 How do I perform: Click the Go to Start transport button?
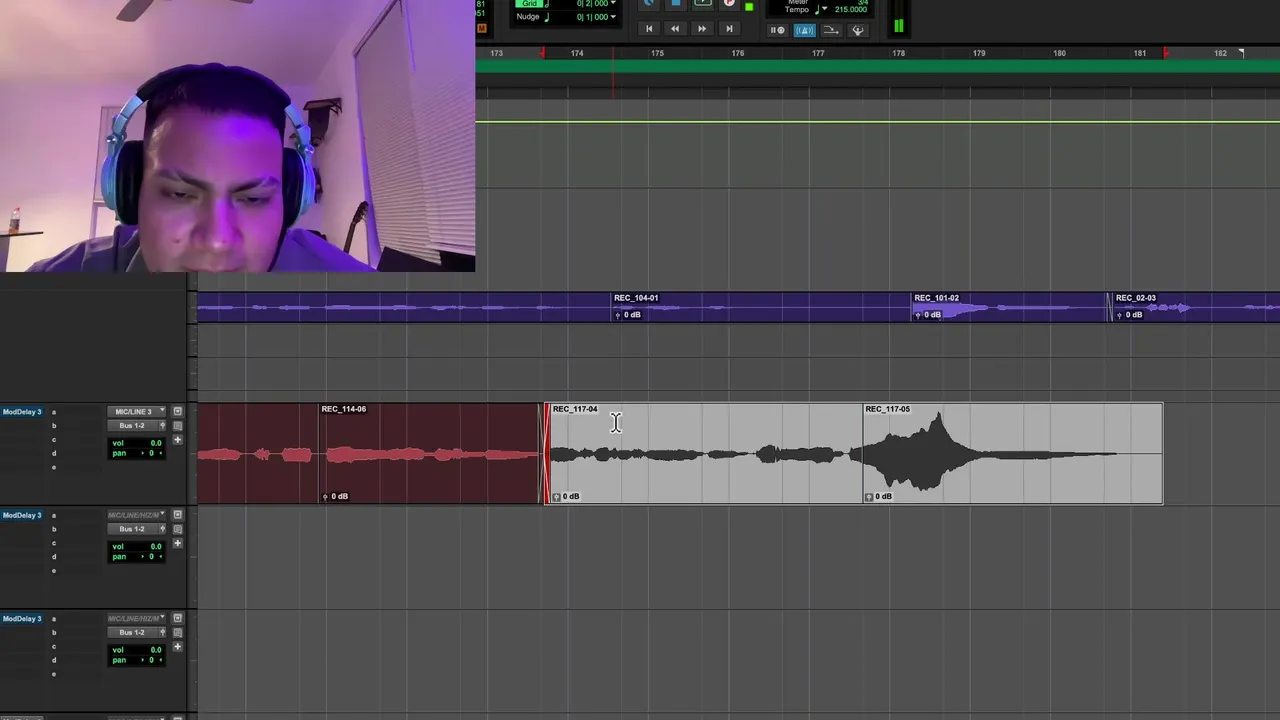pyautogui.click(x=649, y=29)
